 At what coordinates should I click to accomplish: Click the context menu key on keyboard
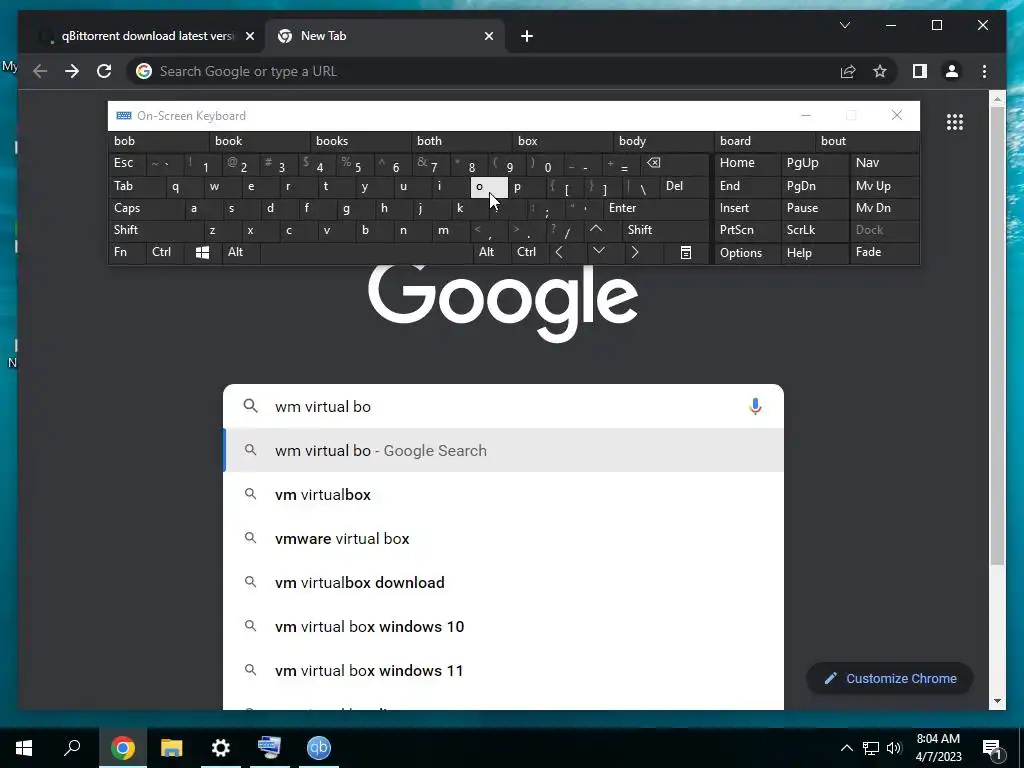[686, 253]
